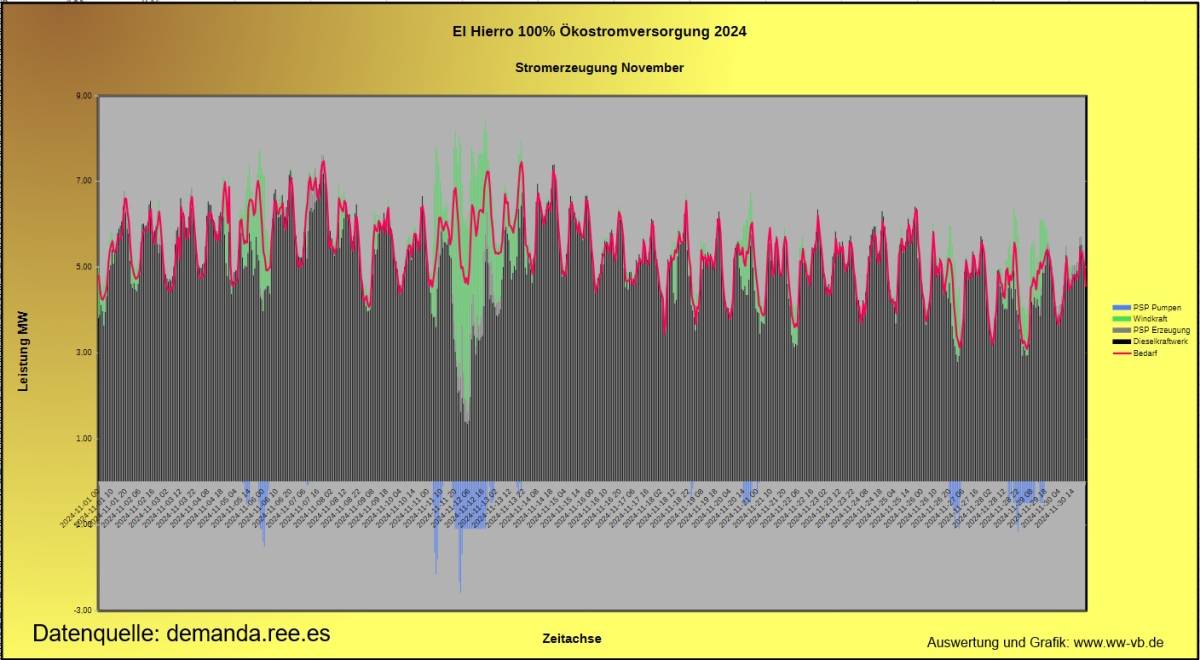
Task: Click the 9.00 y-axis tick label
Action: coord(81,96)
